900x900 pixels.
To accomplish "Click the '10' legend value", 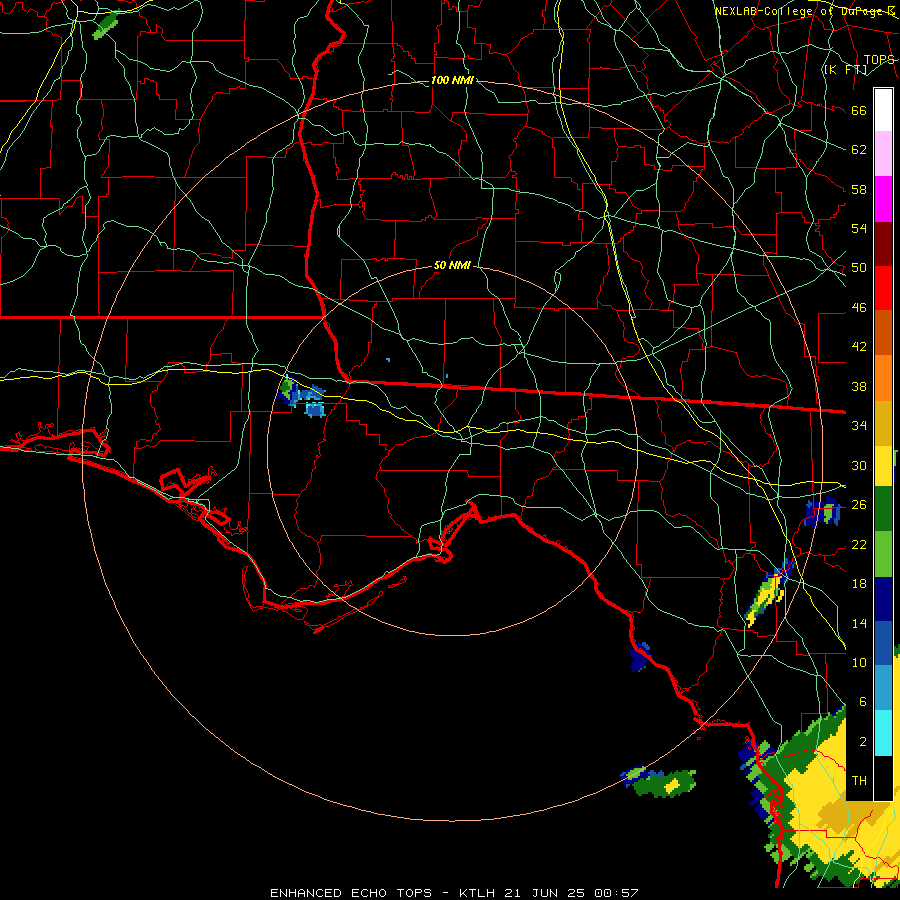I will click(x=859, y=662).
